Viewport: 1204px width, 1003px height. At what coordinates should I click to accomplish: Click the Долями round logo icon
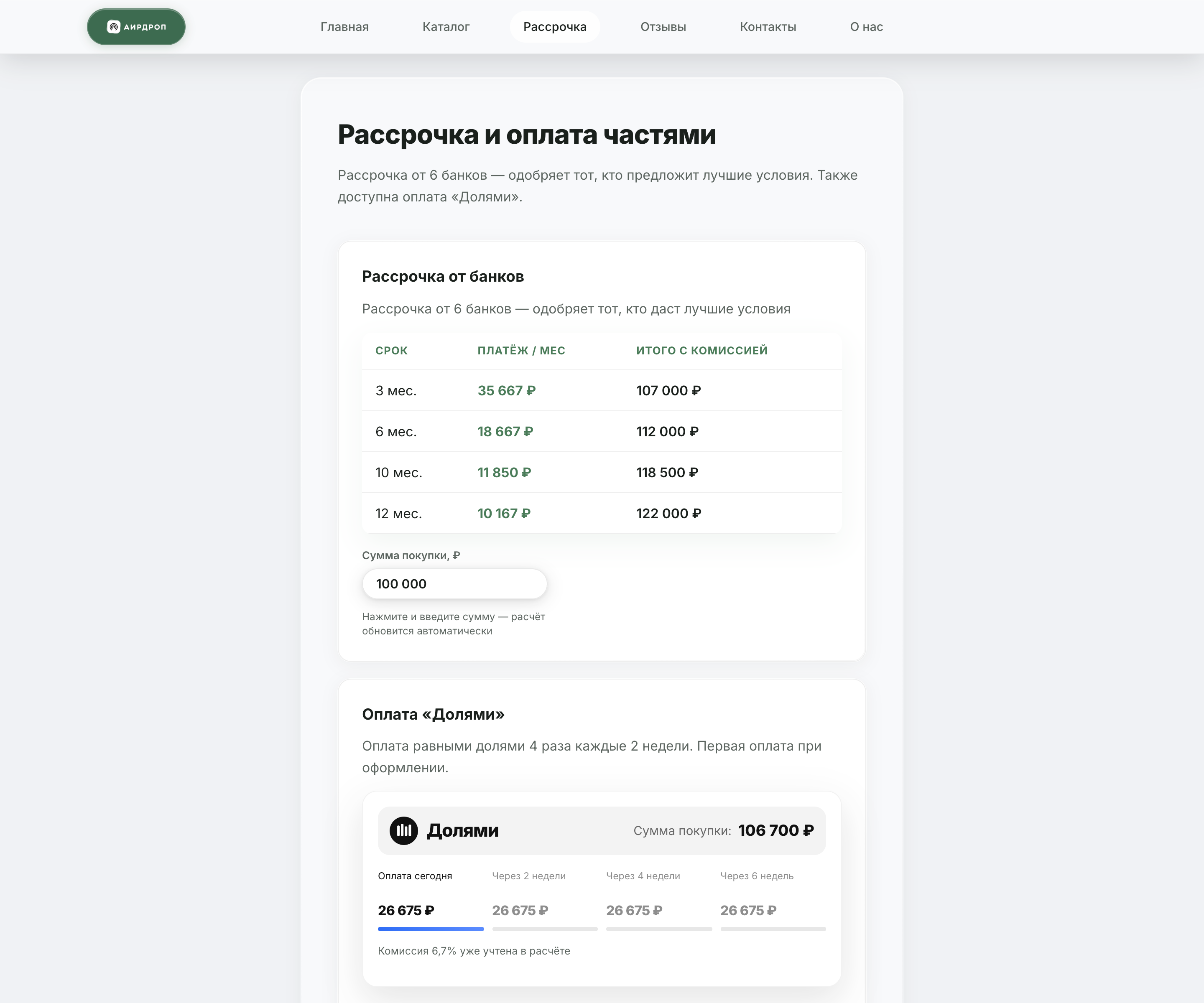click(x=403, y=830)
